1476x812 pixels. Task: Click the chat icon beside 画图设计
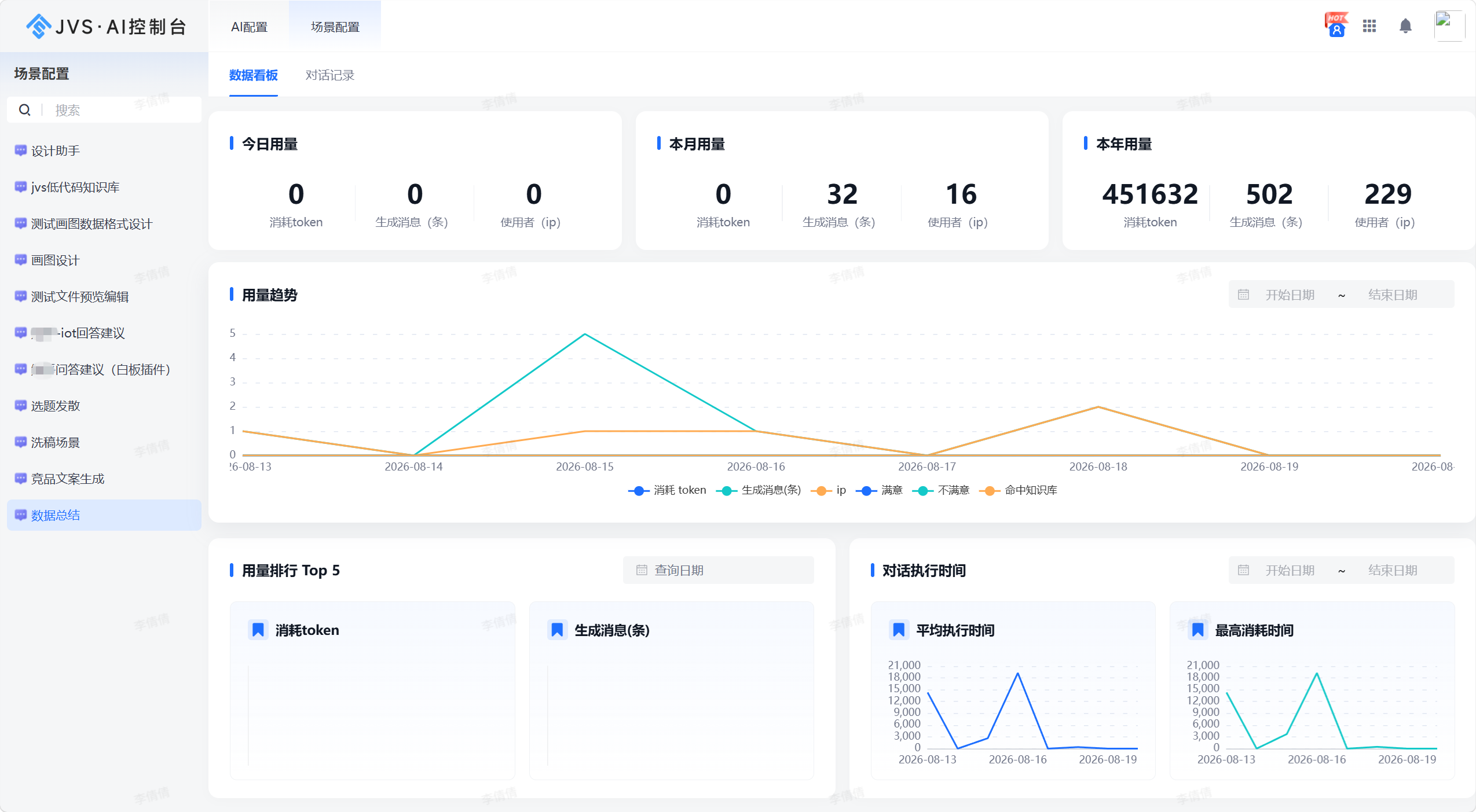point(20,260)
